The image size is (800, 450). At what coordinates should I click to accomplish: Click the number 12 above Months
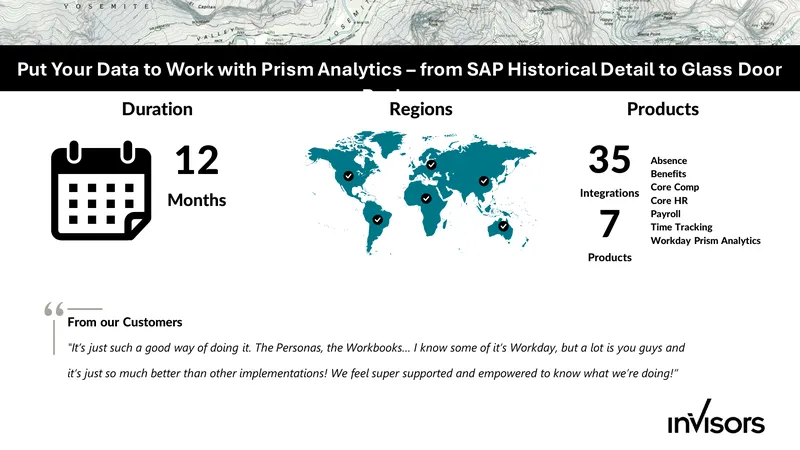197,161
